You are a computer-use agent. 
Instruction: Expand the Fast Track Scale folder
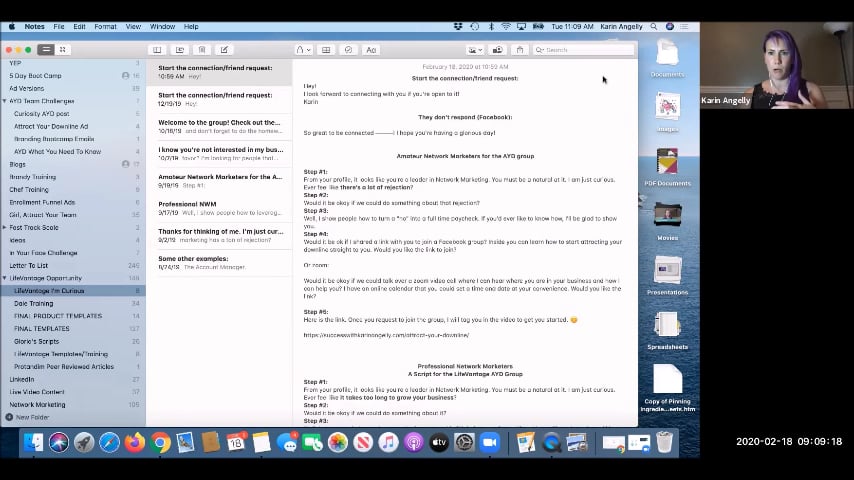tap(4, 227)
